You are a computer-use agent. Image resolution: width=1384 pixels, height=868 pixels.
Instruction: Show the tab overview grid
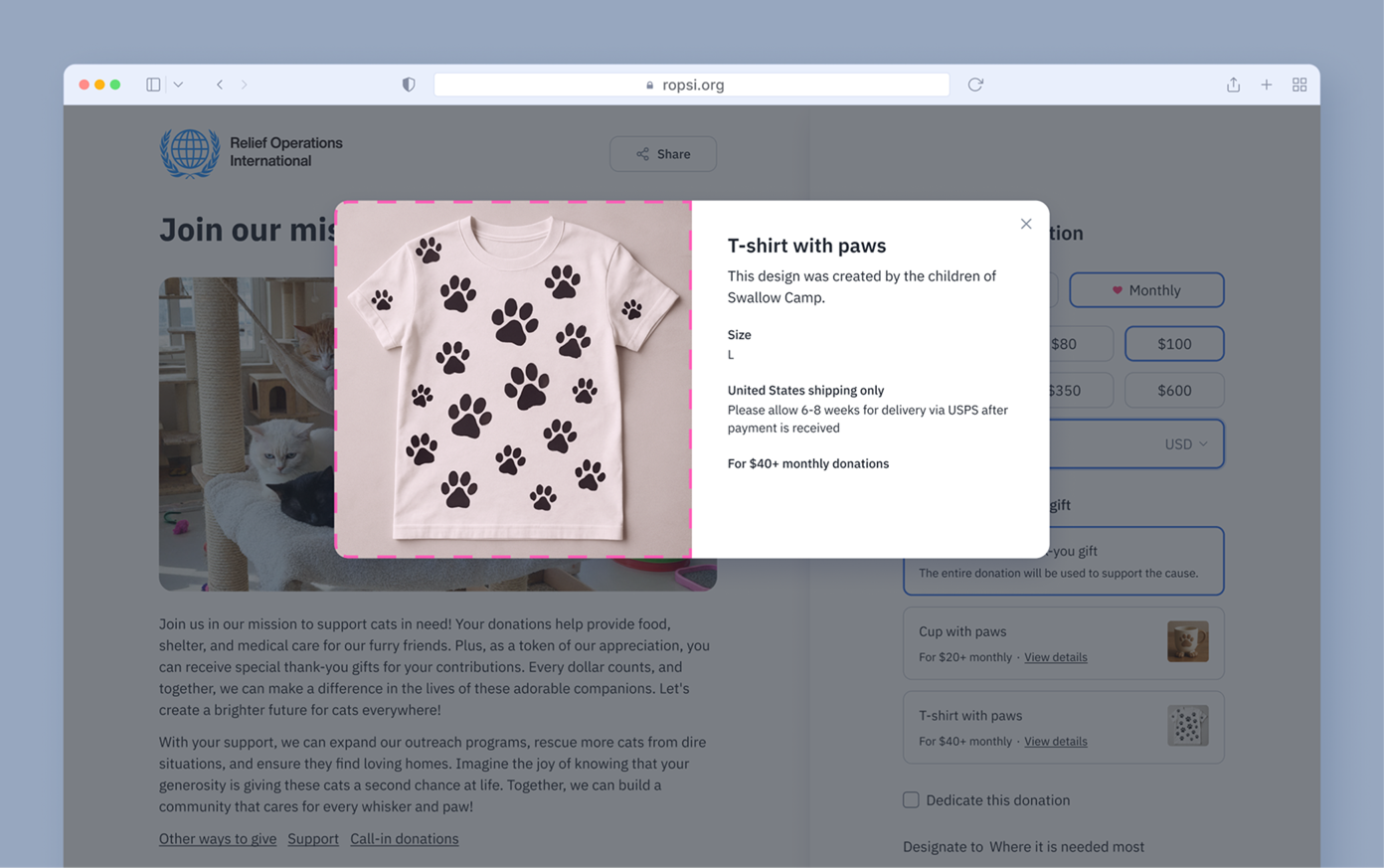coord(1299,85)
